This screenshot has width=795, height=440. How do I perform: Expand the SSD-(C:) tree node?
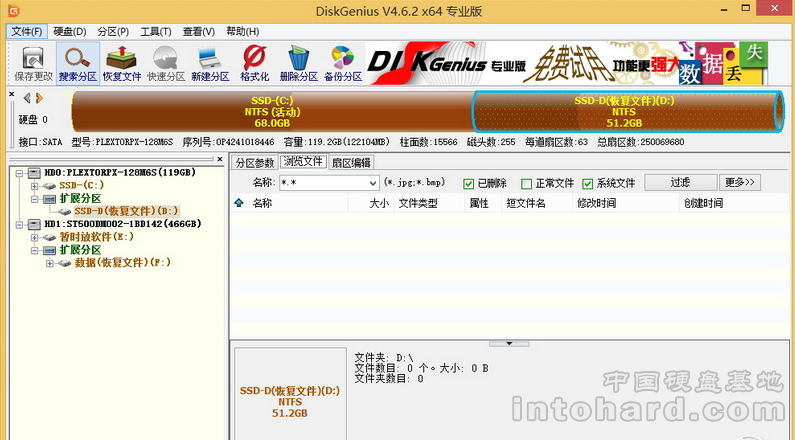click(x=34, y=186)
